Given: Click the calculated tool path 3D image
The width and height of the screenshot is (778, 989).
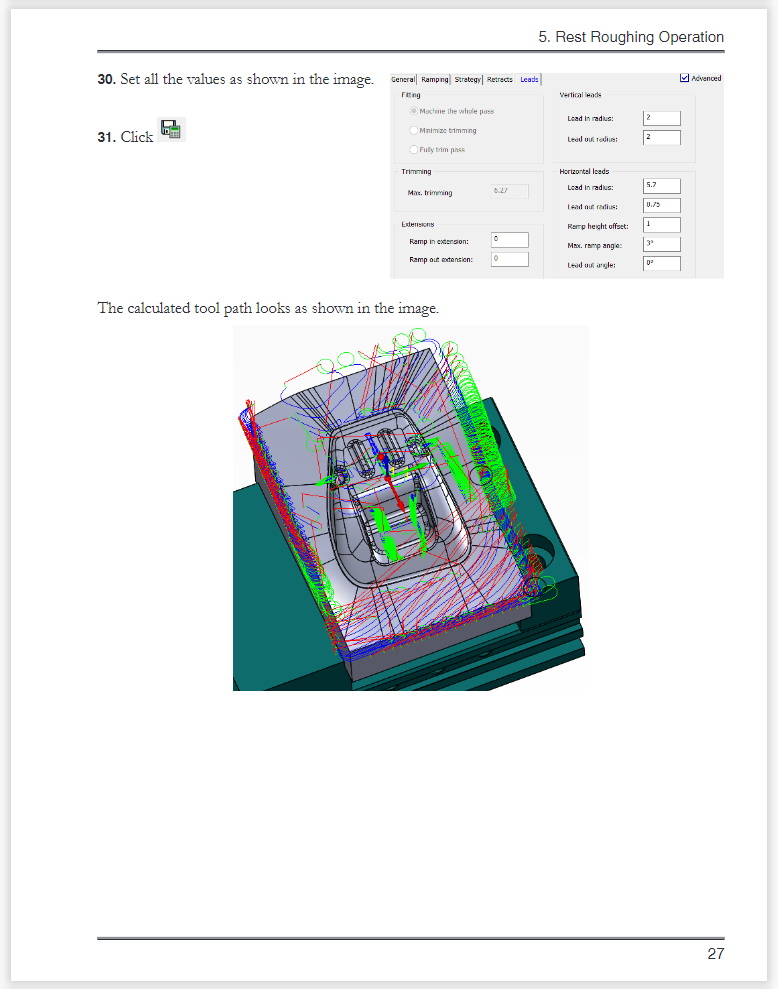Looking at the screenshot, I should pos(410,508).
